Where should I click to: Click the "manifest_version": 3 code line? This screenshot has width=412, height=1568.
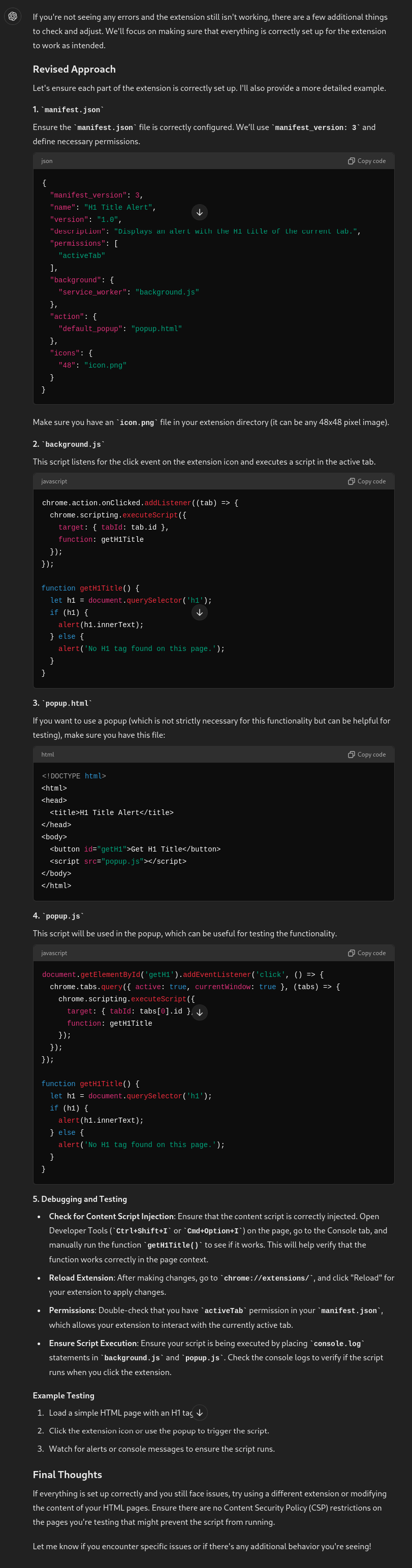97,195
